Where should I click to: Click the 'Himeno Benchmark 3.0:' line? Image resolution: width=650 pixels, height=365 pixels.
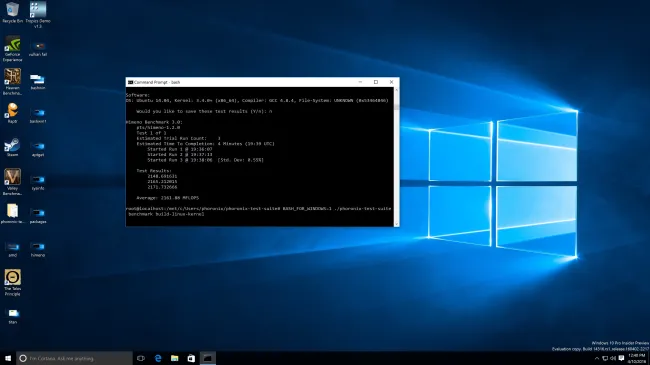click(154, 122)
